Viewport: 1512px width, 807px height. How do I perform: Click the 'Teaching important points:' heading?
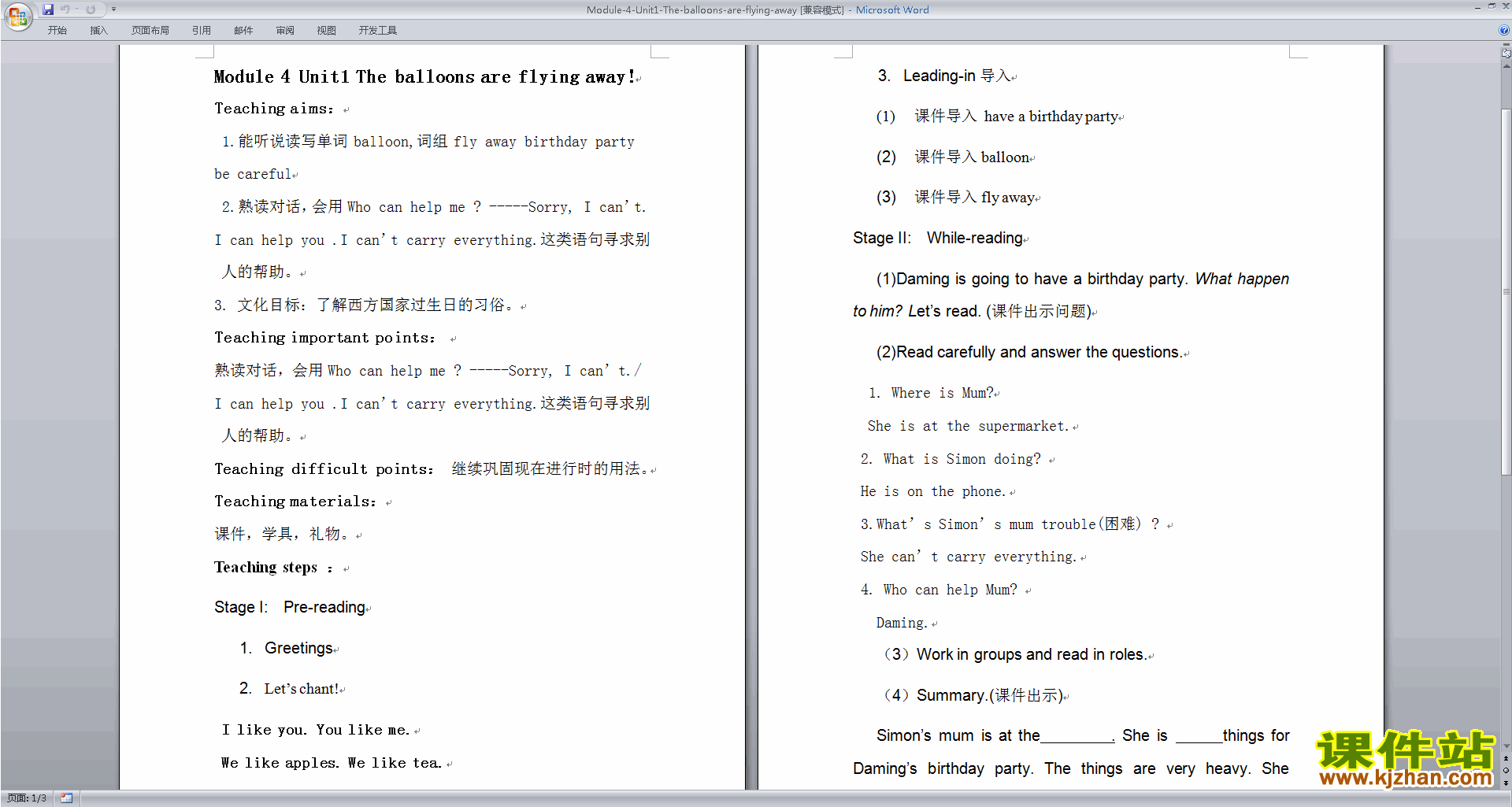pyautogui.click(x=324, y=338)
